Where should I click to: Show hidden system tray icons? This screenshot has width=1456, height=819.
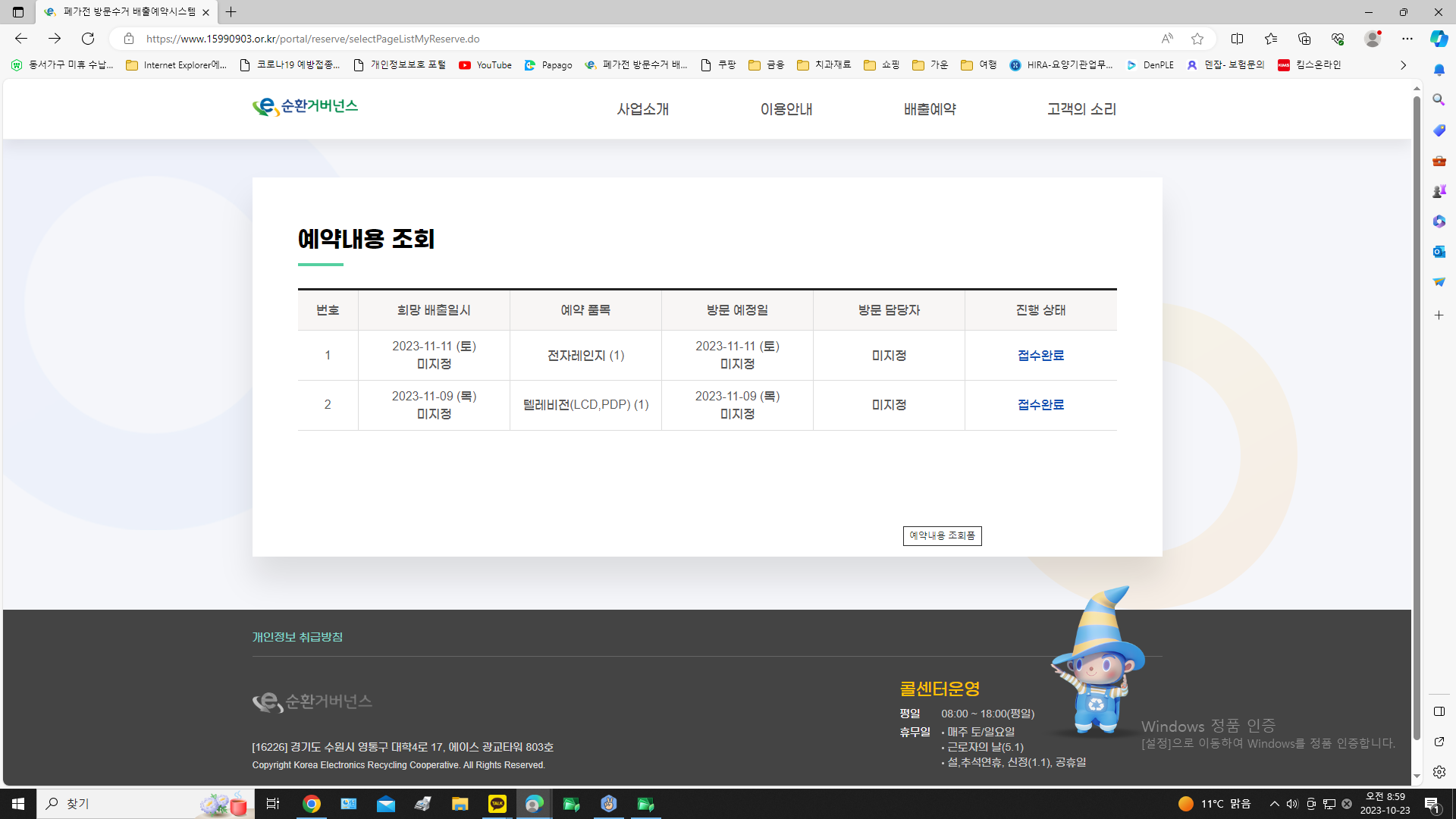1275,804
